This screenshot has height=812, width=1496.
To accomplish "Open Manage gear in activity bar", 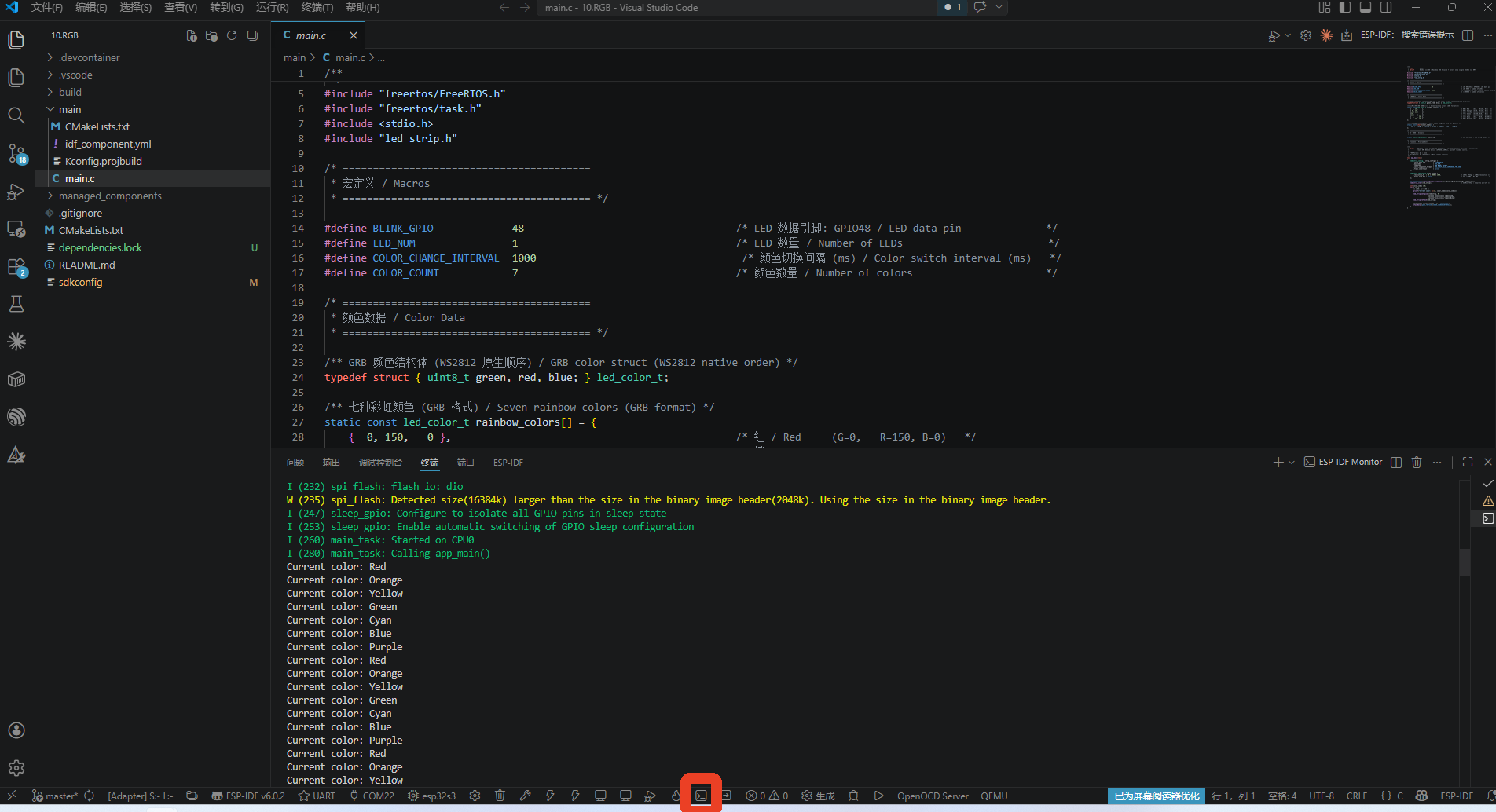I will click(x=16, y=768).
